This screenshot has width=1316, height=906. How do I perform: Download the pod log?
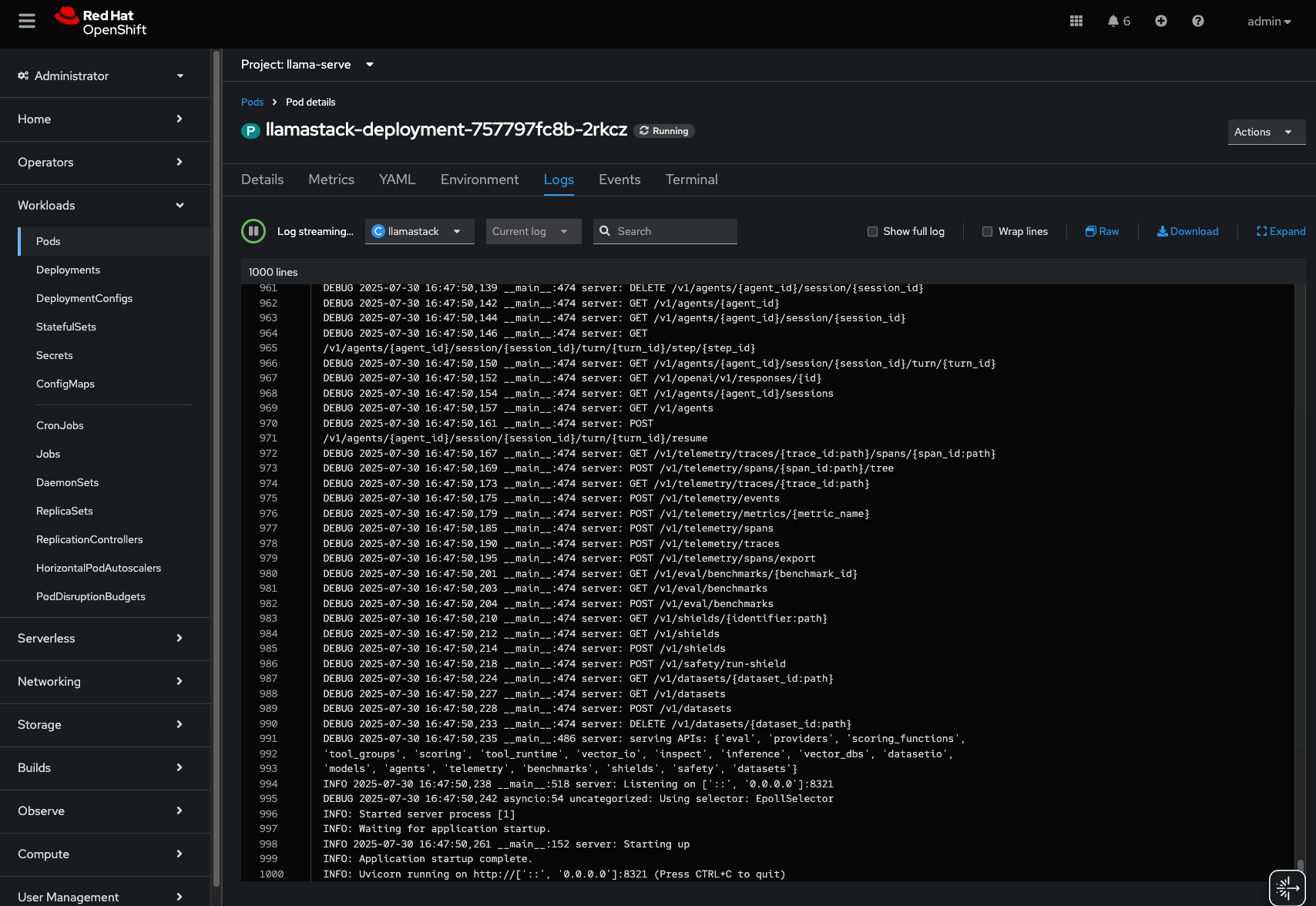1187,231
